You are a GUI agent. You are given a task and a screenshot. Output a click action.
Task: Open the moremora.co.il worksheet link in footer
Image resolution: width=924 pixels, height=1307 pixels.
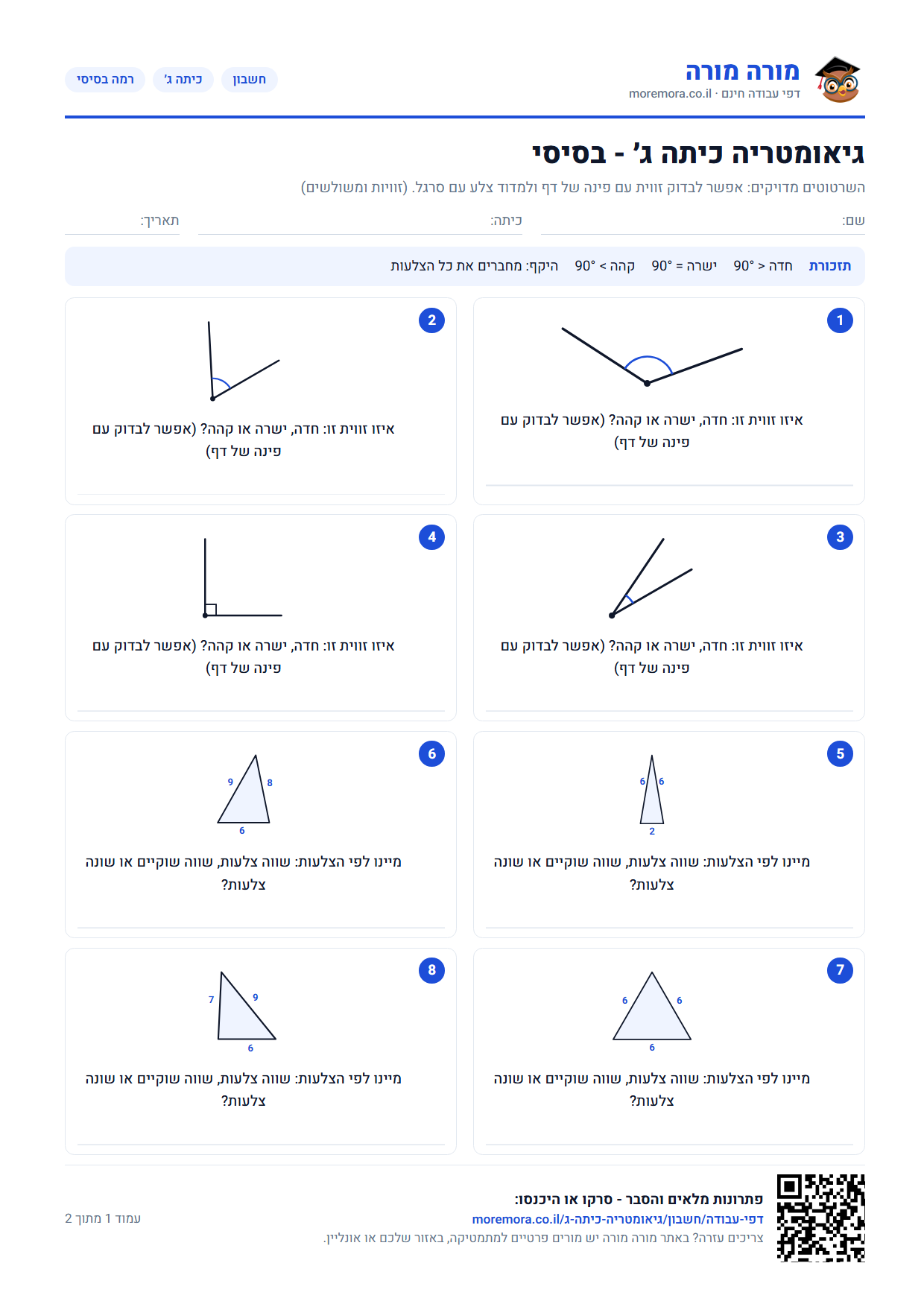click(x=618, y=1219)
